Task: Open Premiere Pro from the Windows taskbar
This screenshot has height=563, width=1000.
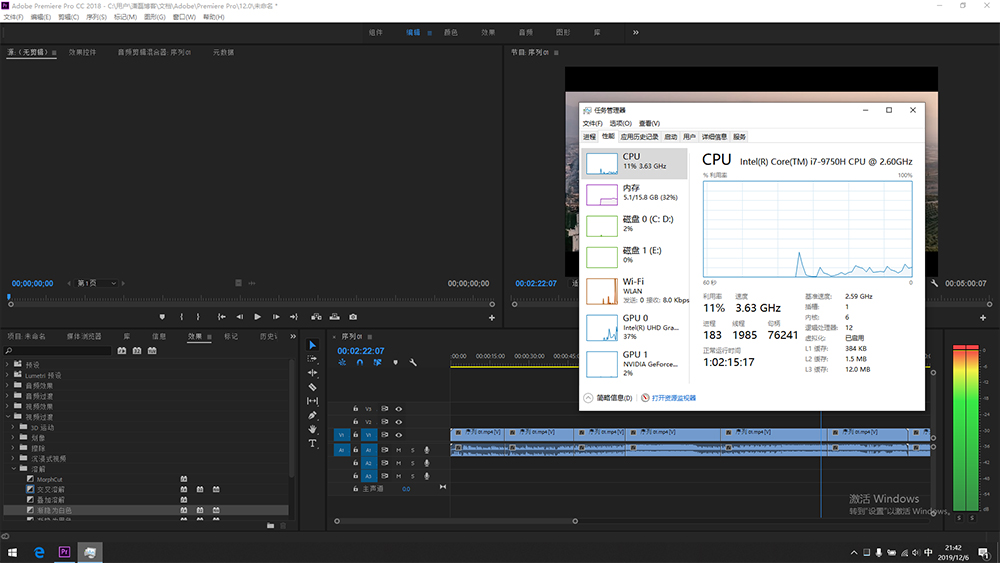Action: point(65,552)
